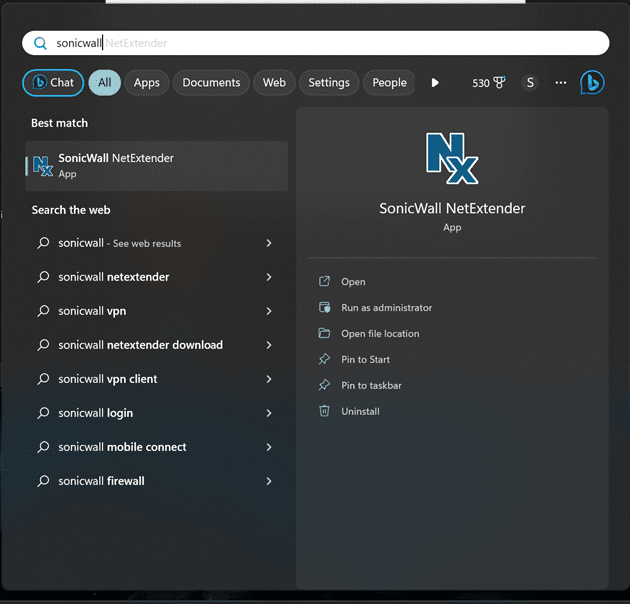Switch to the People filter tab
The height and width of the screenshot is (604, 630).
(389, 83)
